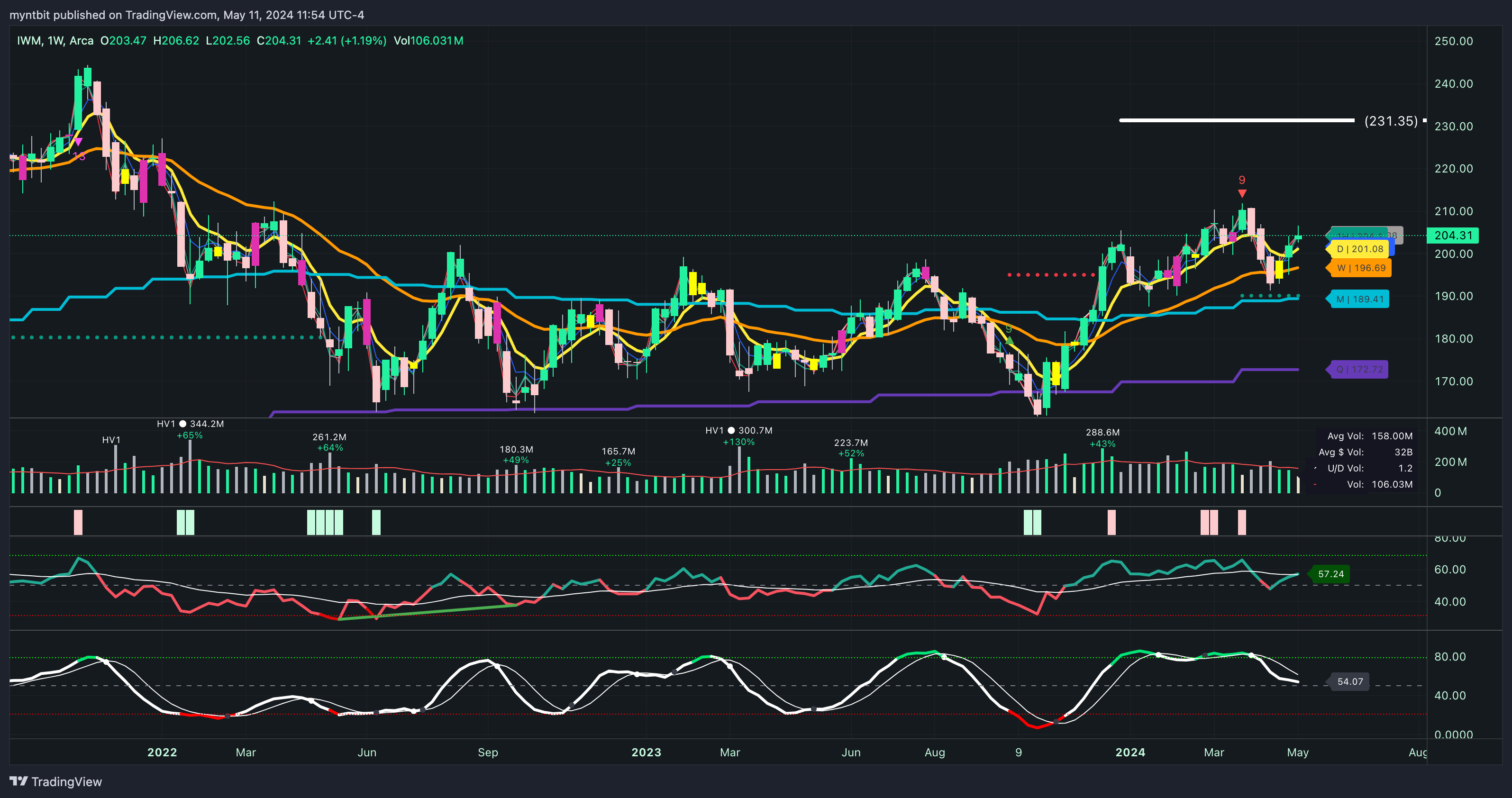The width and height of the screenshot is (1512, 798).
Task: Click the 165.7M volume label
Action: [x=619, y=451]
